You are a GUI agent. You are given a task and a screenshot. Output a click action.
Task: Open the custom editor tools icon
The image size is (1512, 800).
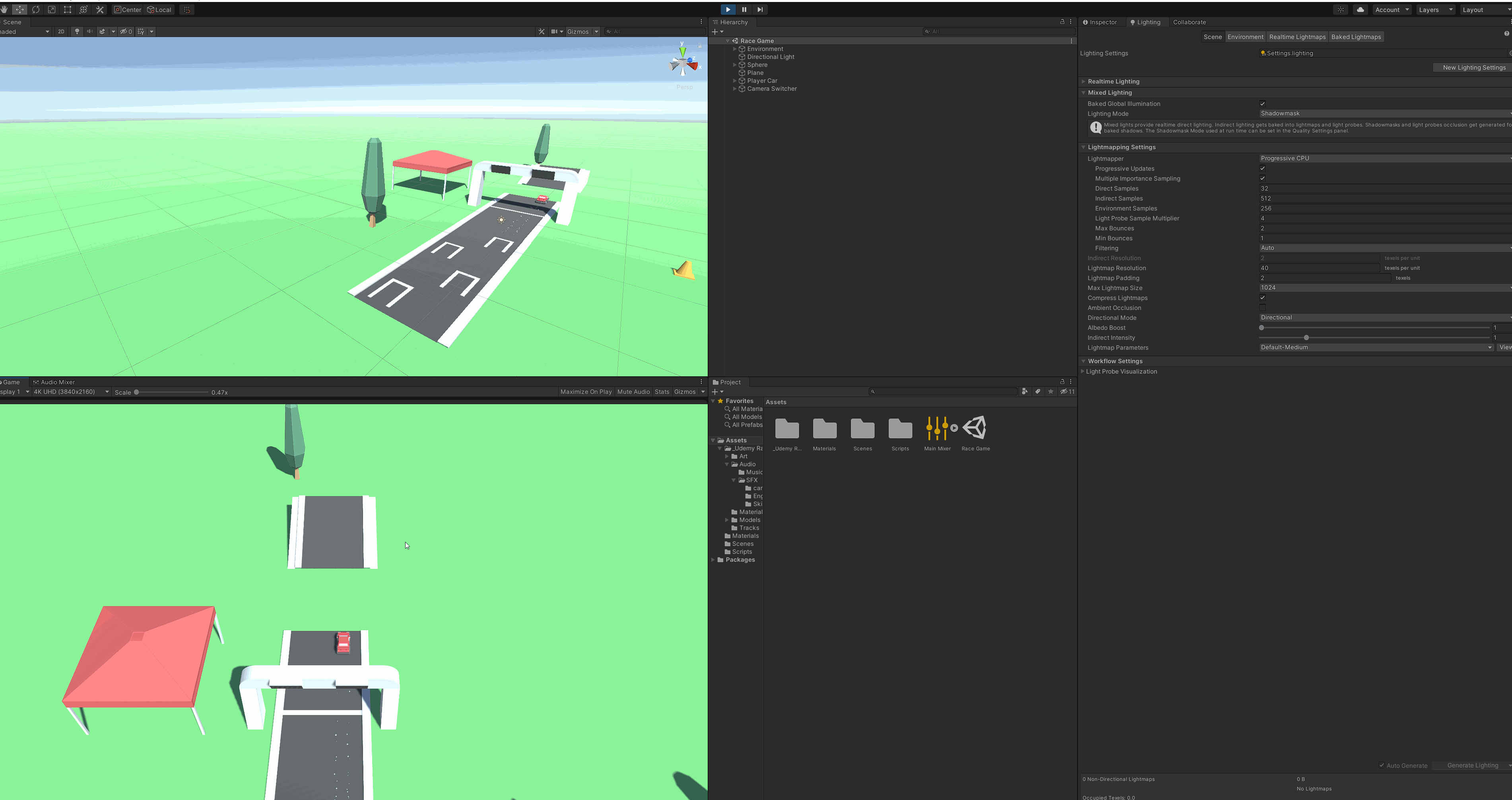pos(100,10)
